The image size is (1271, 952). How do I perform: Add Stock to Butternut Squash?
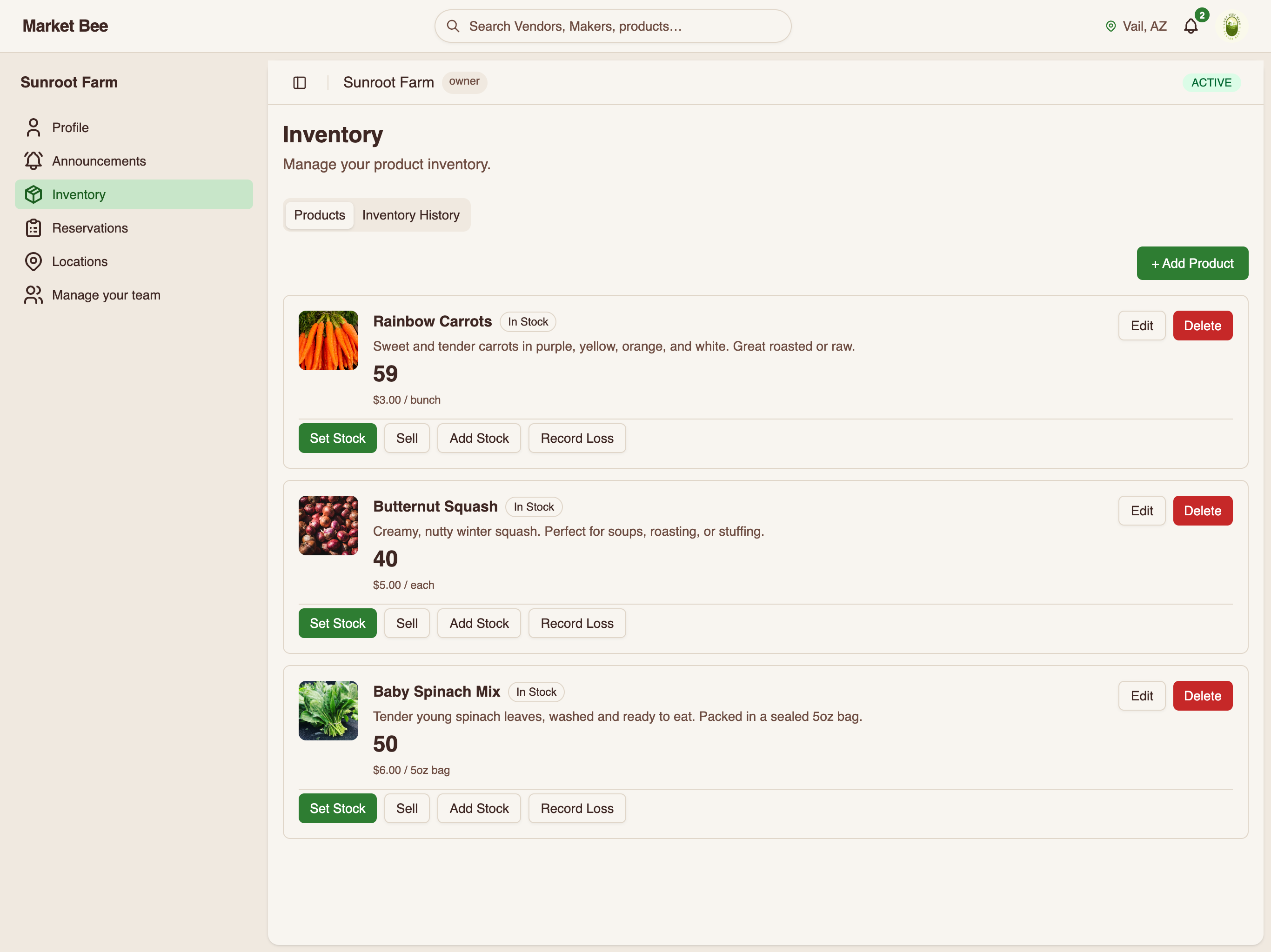point(479,623)
